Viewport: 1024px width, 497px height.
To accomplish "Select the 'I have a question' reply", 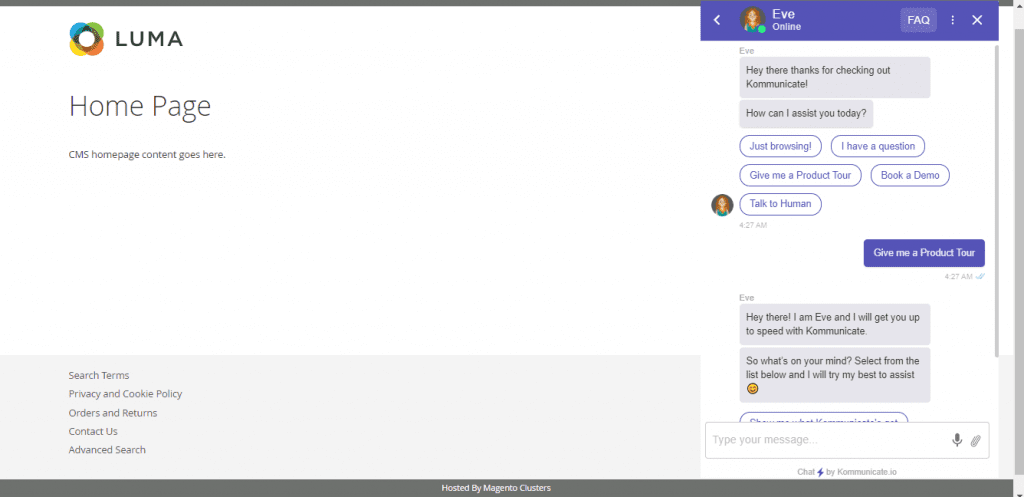I will 878,146.
